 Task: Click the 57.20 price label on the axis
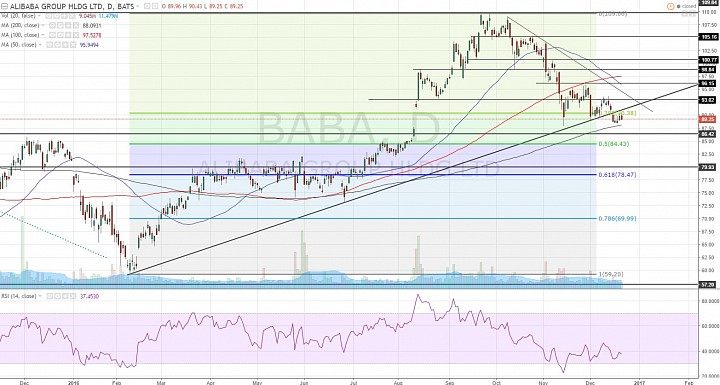pyautogui.click(x=708, y=285)
